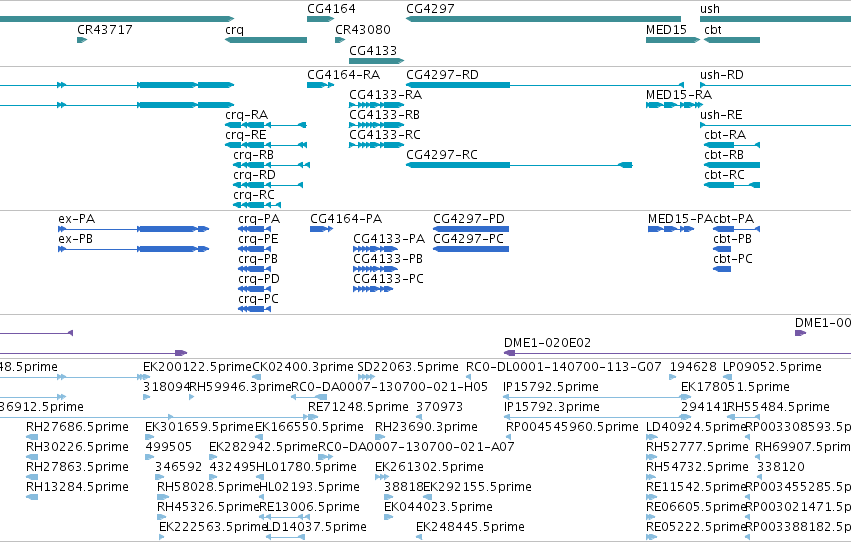Screen dimensions: 851x542
Task: Select the EK261302.5prime label
Action: (429, 467)
